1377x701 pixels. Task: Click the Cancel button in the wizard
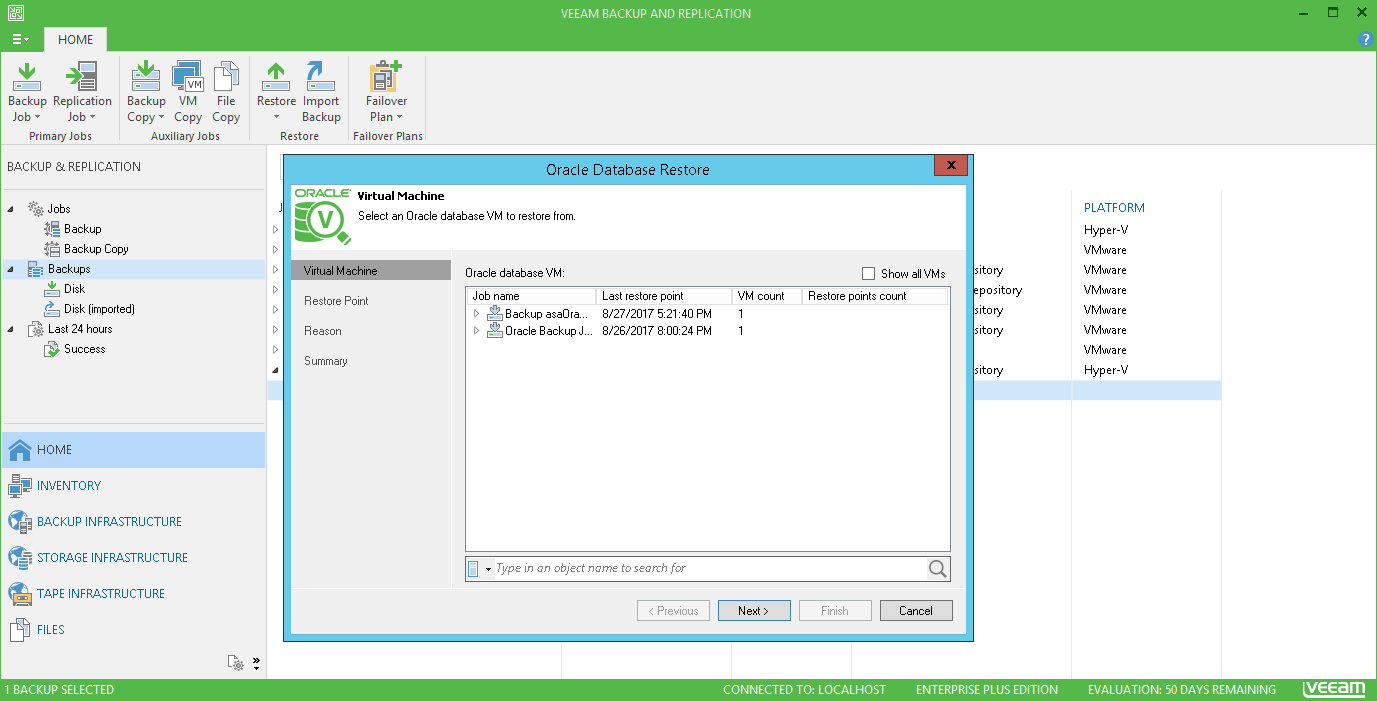(916, 611)
